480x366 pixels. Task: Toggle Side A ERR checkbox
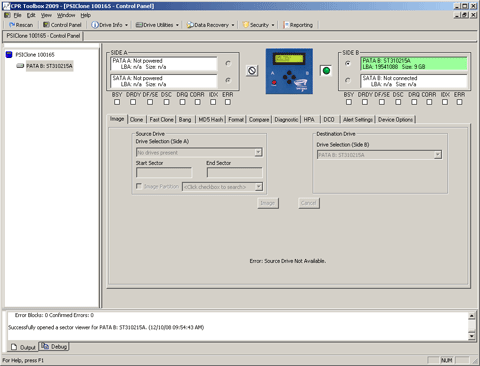click(x=228, y=102)
